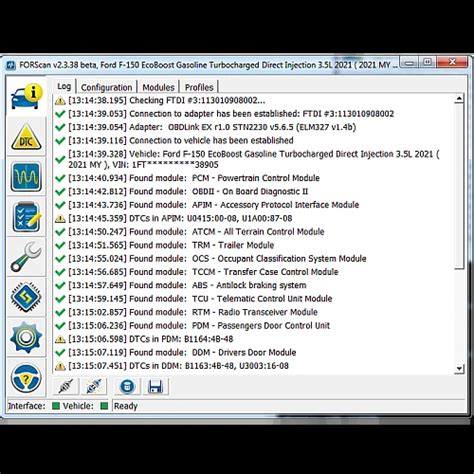
Task: Click the log scrollbar up arrow
Action: click(x=459, y=99)
